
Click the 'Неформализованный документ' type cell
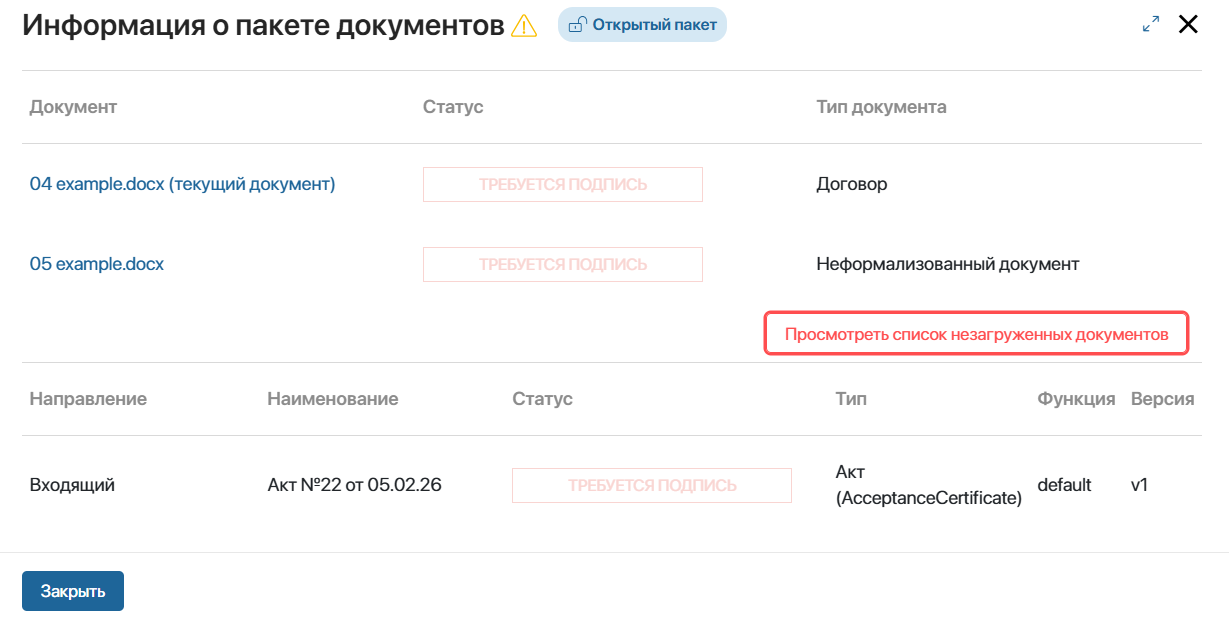pos(947,264)
